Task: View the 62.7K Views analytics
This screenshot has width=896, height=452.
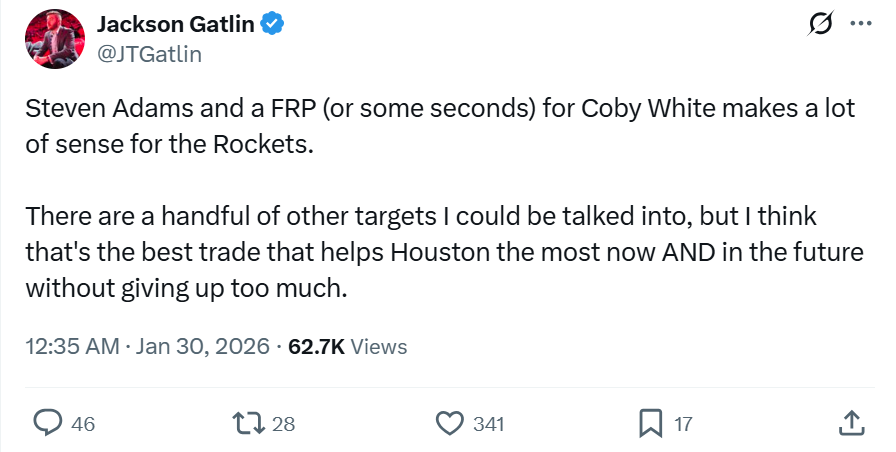Action: point(347,347)
